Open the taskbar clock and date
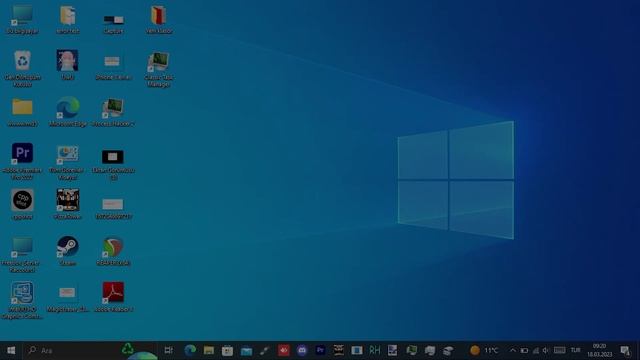The height and width of the screenshot is (360, 640). [600, 350]
